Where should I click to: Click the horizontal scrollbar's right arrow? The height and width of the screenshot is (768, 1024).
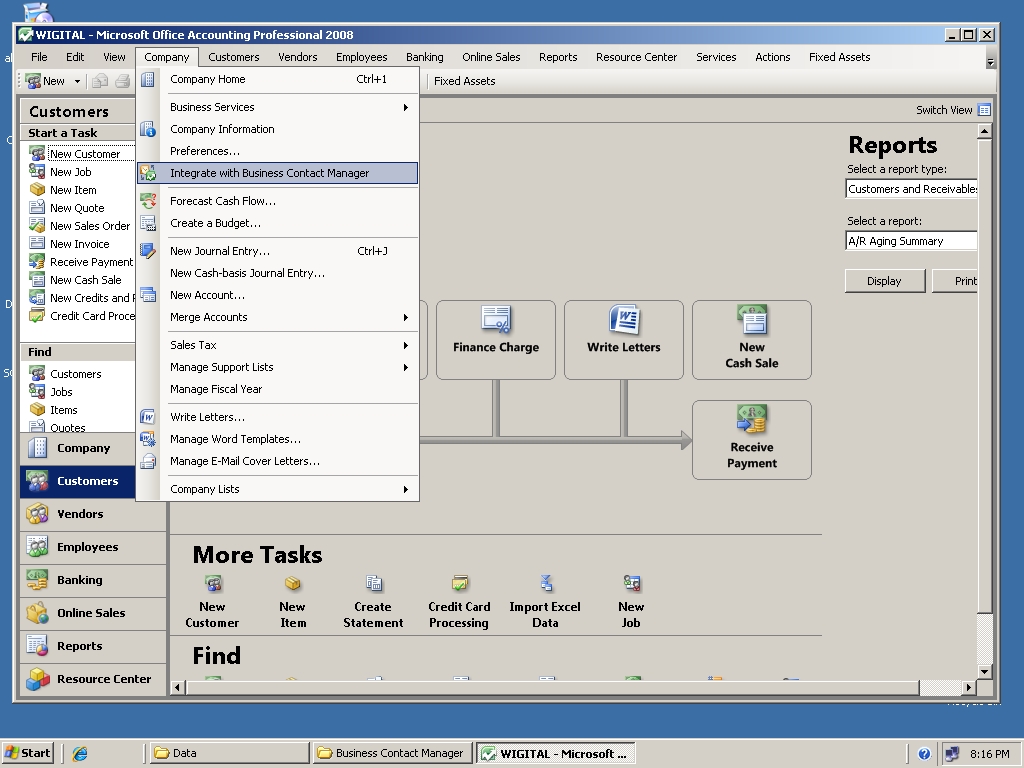(968, 687)
